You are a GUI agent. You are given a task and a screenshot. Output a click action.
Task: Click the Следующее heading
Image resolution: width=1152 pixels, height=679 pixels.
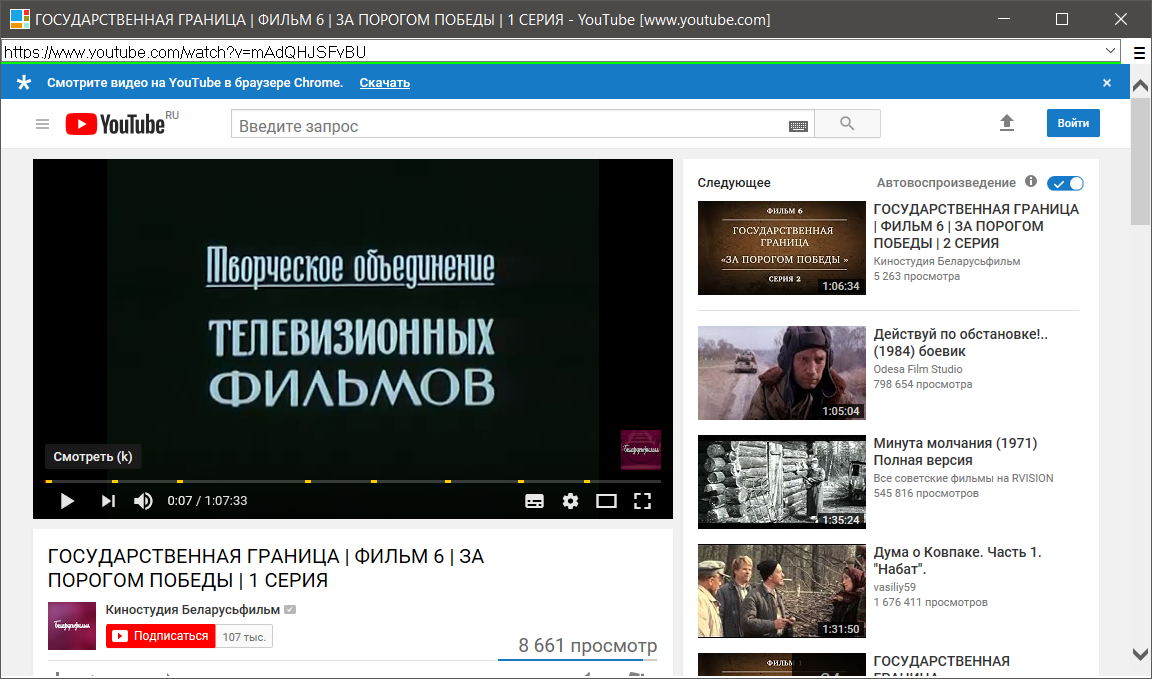tap(734, 182)
